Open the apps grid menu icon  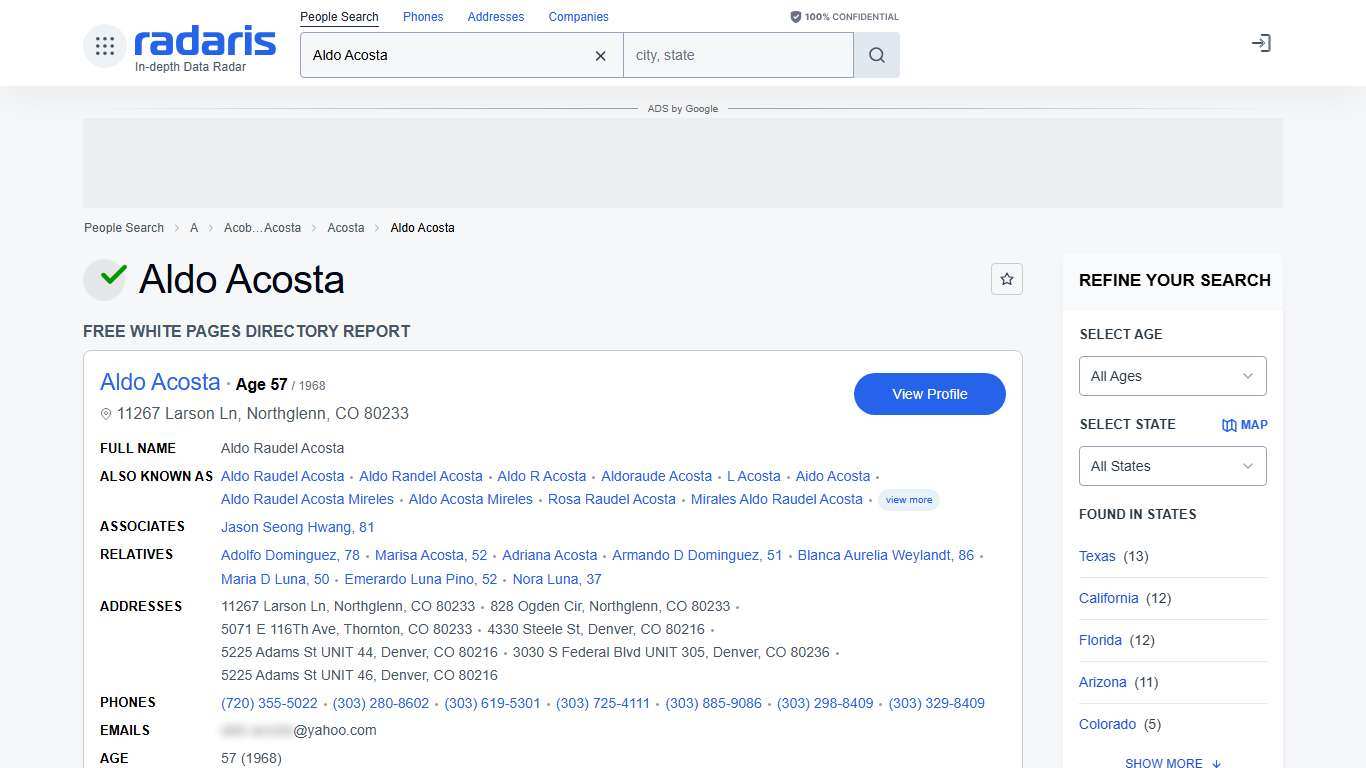click(x=105, y=46)
